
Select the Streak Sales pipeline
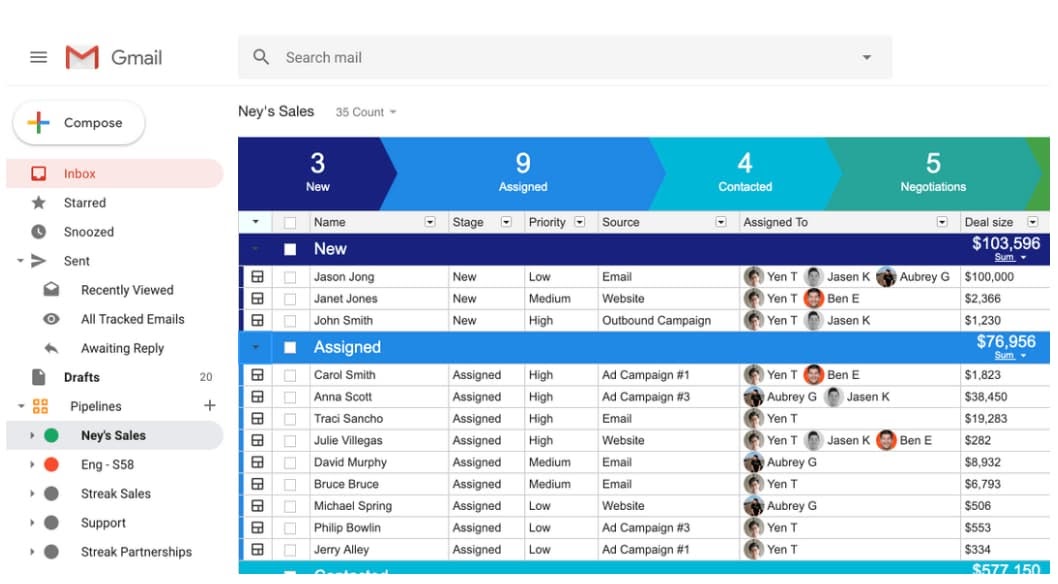coord(115,494)
